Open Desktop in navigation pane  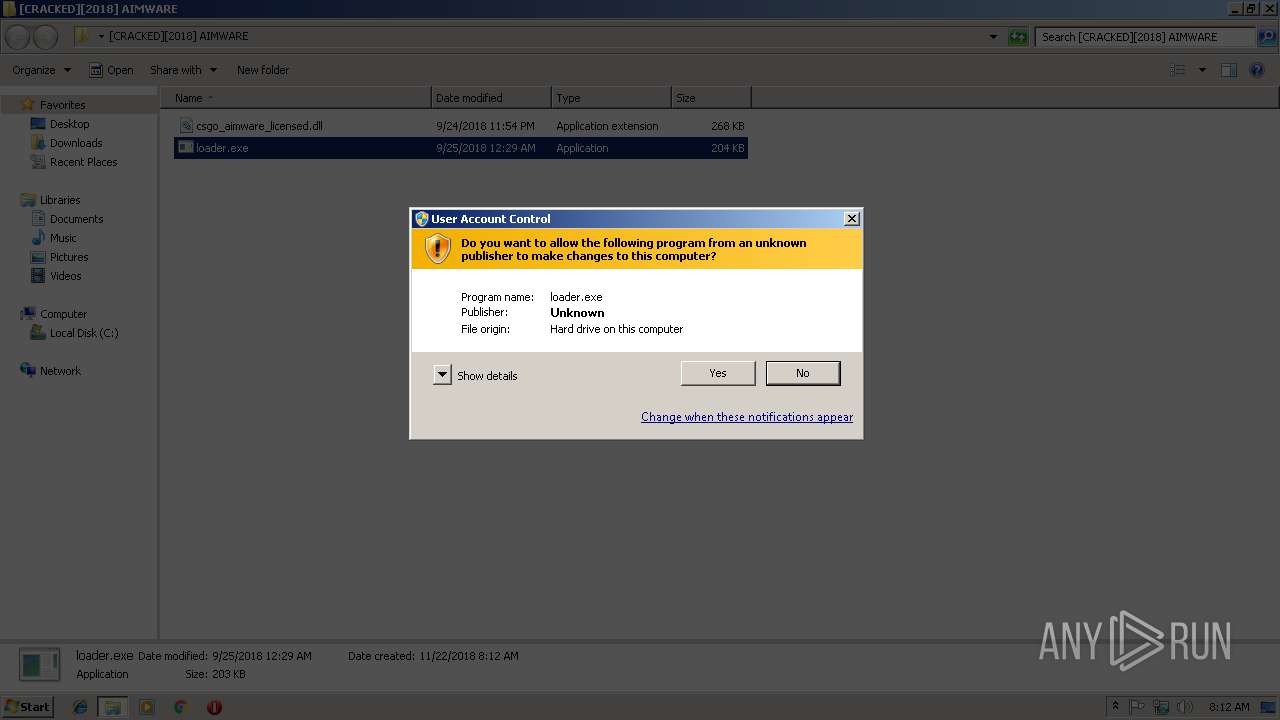coord(69,124)
